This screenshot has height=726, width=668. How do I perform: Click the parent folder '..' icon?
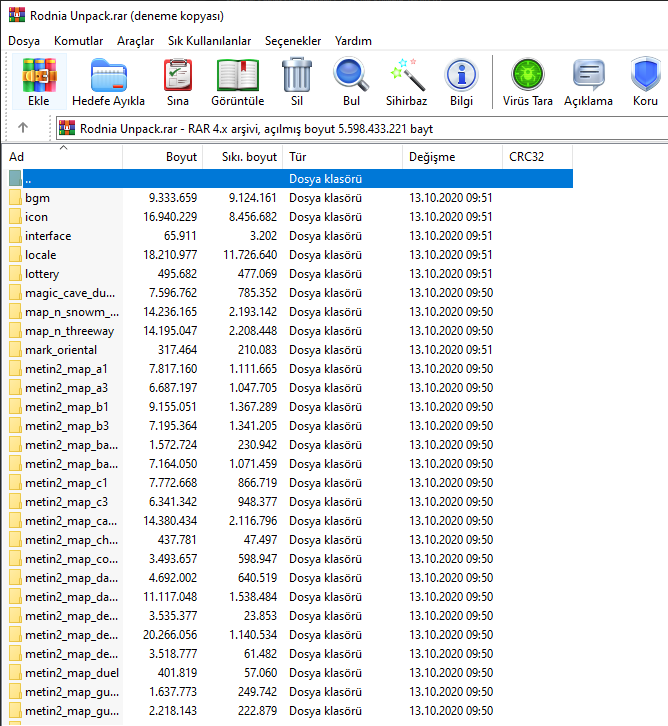[x=15, y=178]
